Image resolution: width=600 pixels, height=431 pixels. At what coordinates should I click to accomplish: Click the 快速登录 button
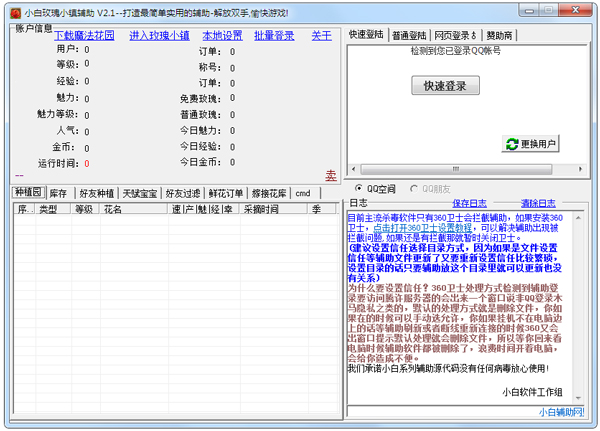click(445, 86)
